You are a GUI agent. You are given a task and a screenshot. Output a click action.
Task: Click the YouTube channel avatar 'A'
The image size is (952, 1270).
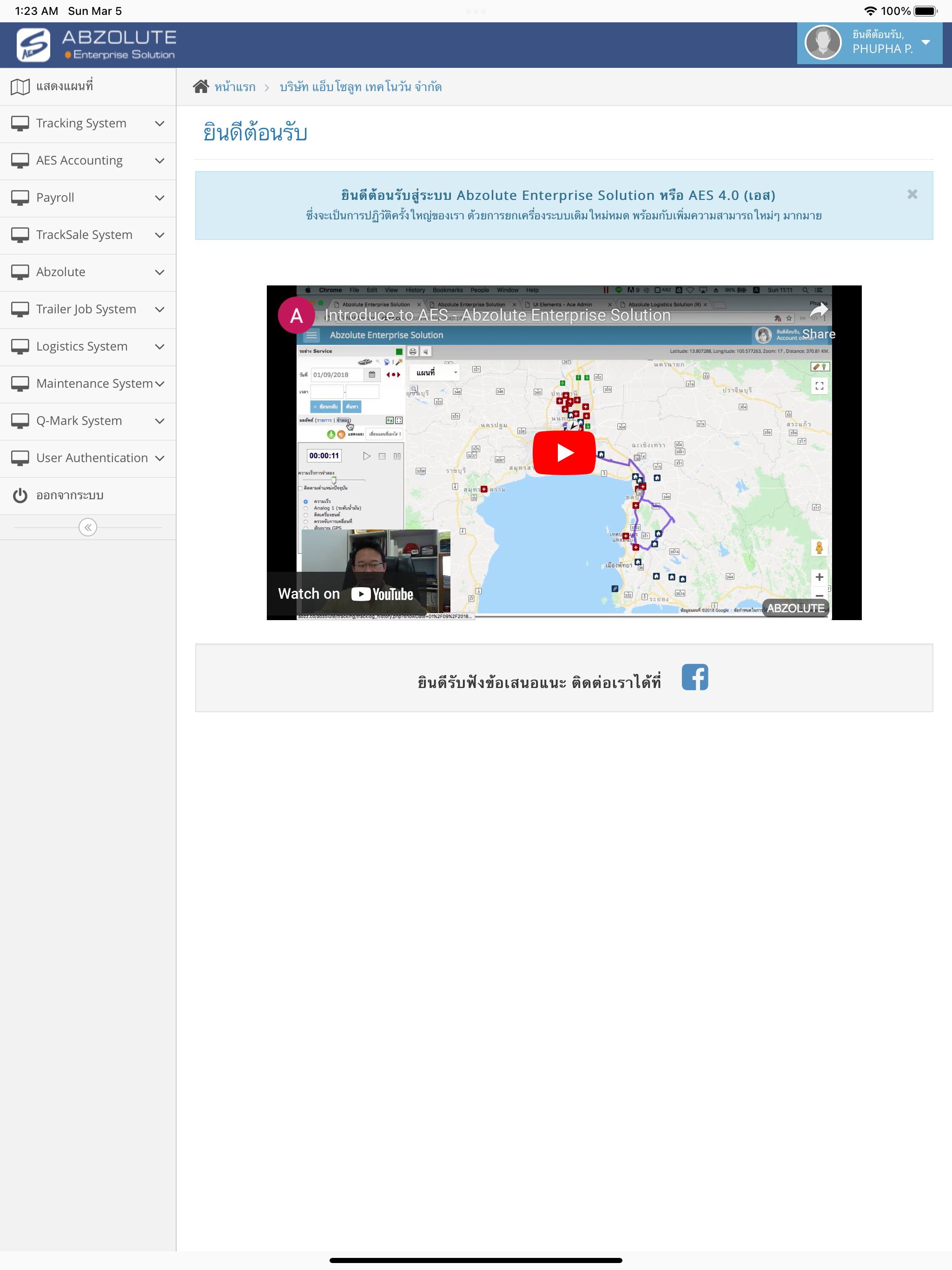point(296,315)
